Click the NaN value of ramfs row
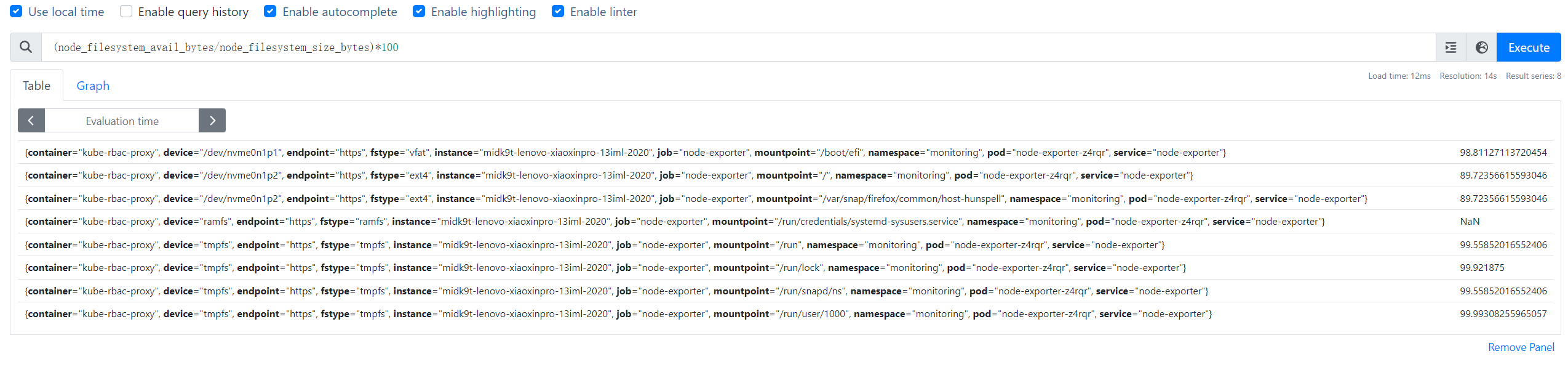Image resolution: width=1568 pixels, height=367 pixels. 1470,222
